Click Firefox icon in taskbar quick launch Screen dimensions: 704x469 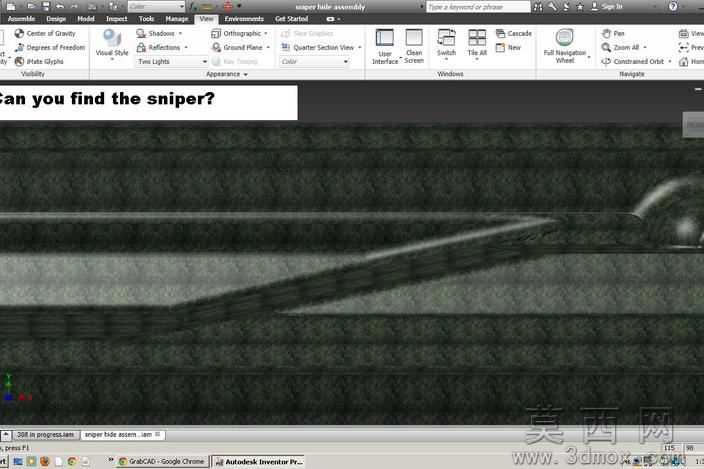point(44,461)
